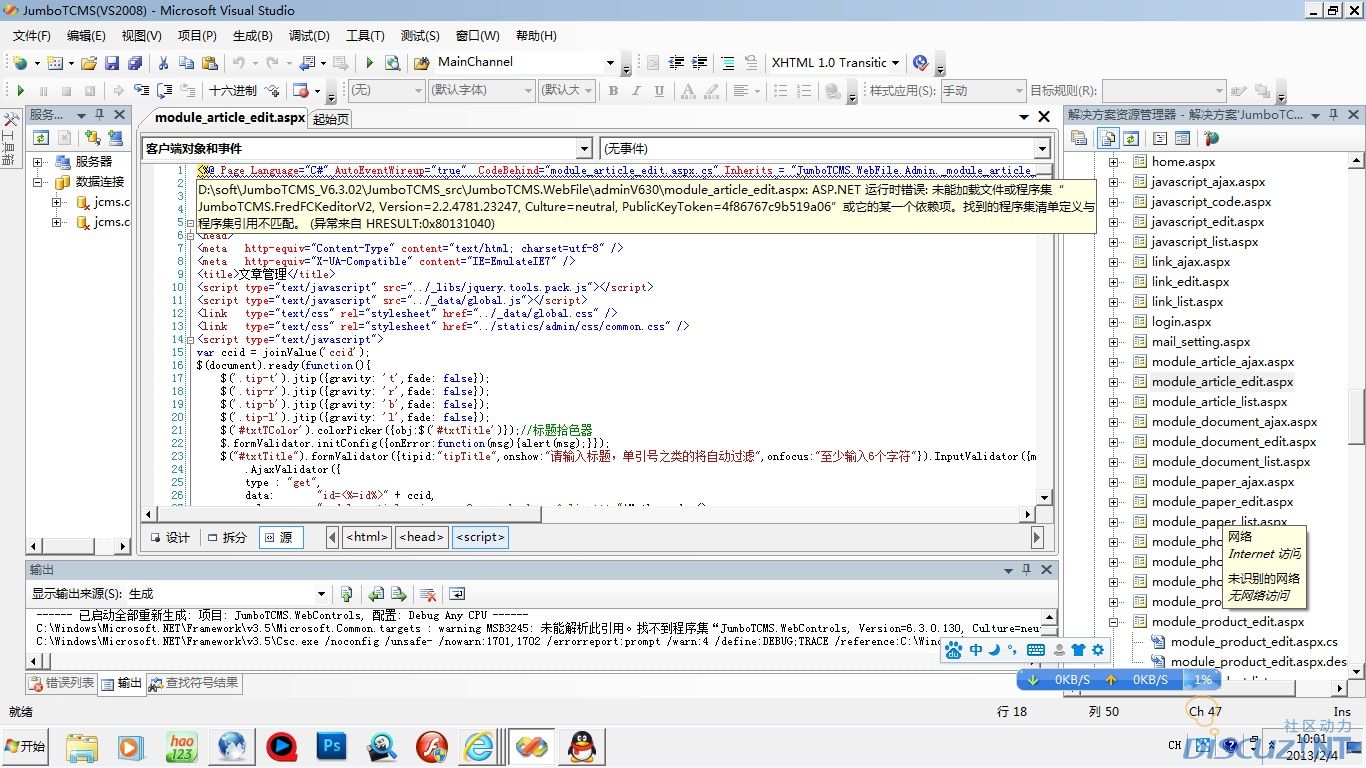Select login.aspx in Solution Explorer
The height and width of the screenshot is (768, 1366).
[1181, 322]
